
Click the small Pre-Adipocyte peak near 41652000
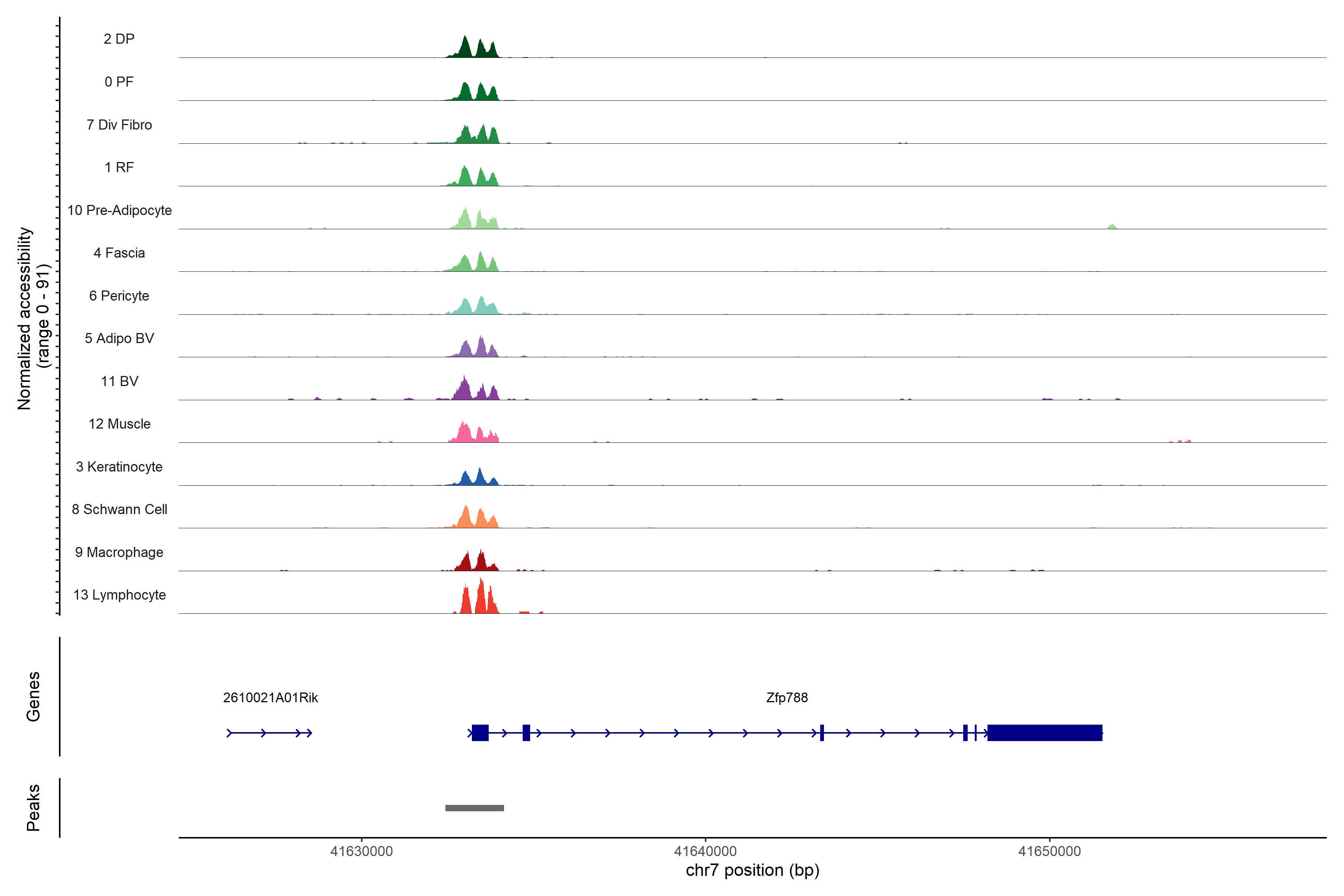[1111, 227]
